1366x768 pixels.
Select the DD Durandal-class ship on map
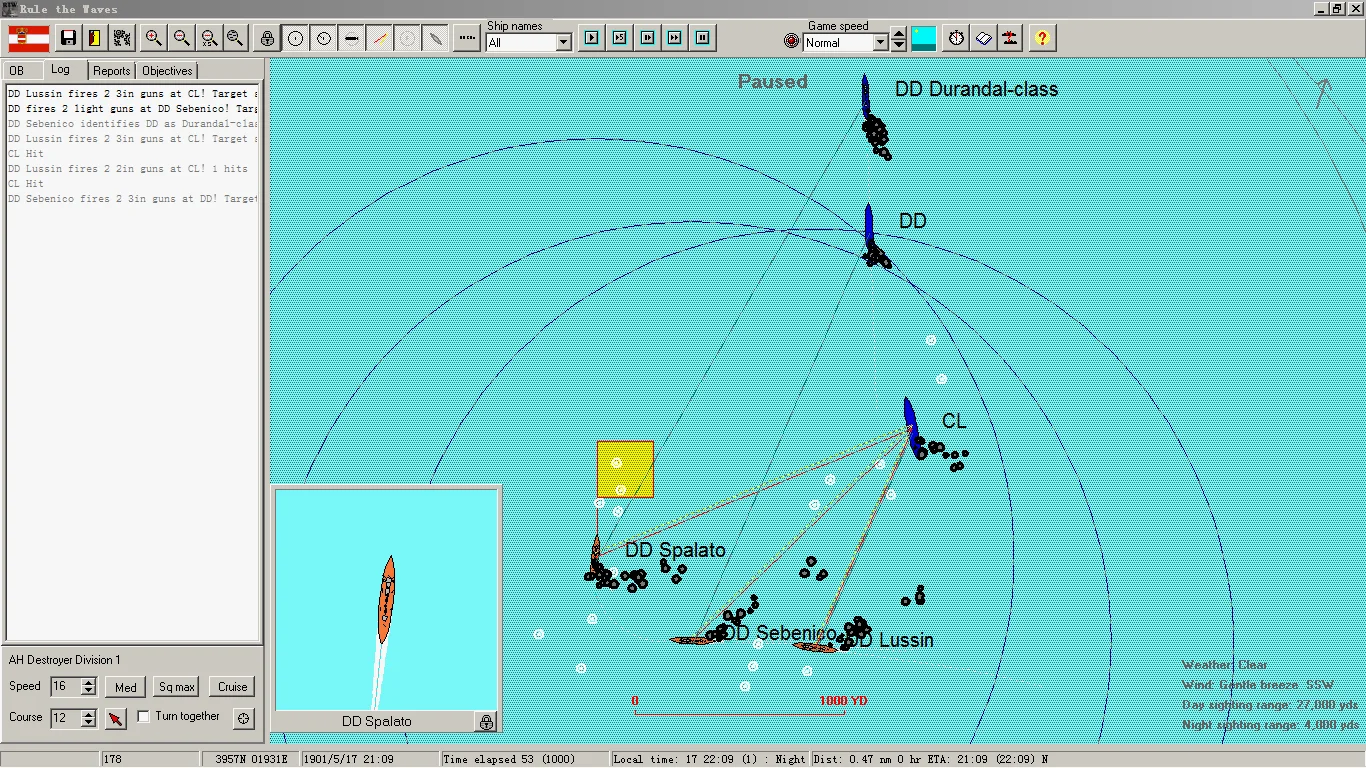[866, 96]
